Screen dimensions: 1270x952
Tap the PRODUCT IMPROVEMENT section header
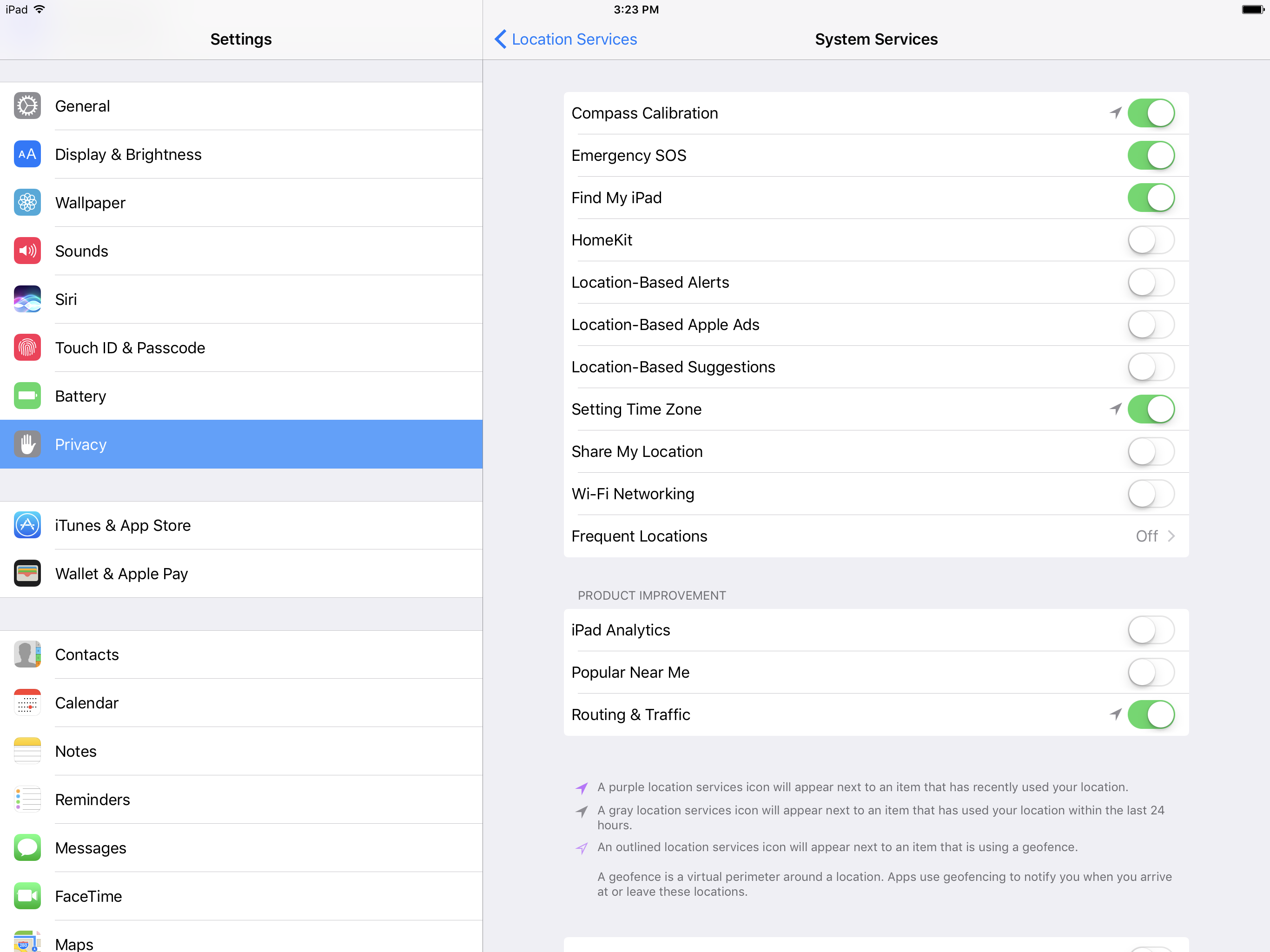point(652,595)
